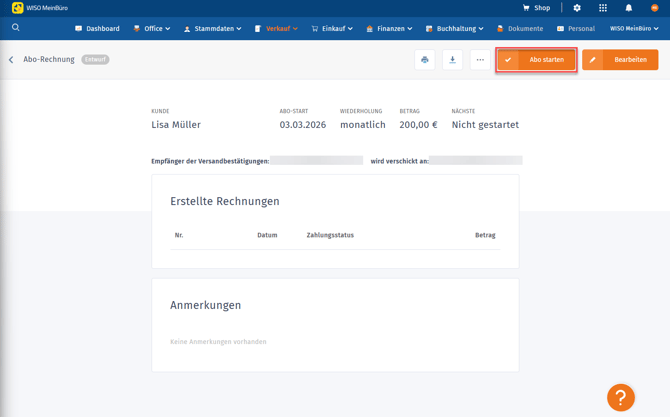Open the Personal menu item

576,29
